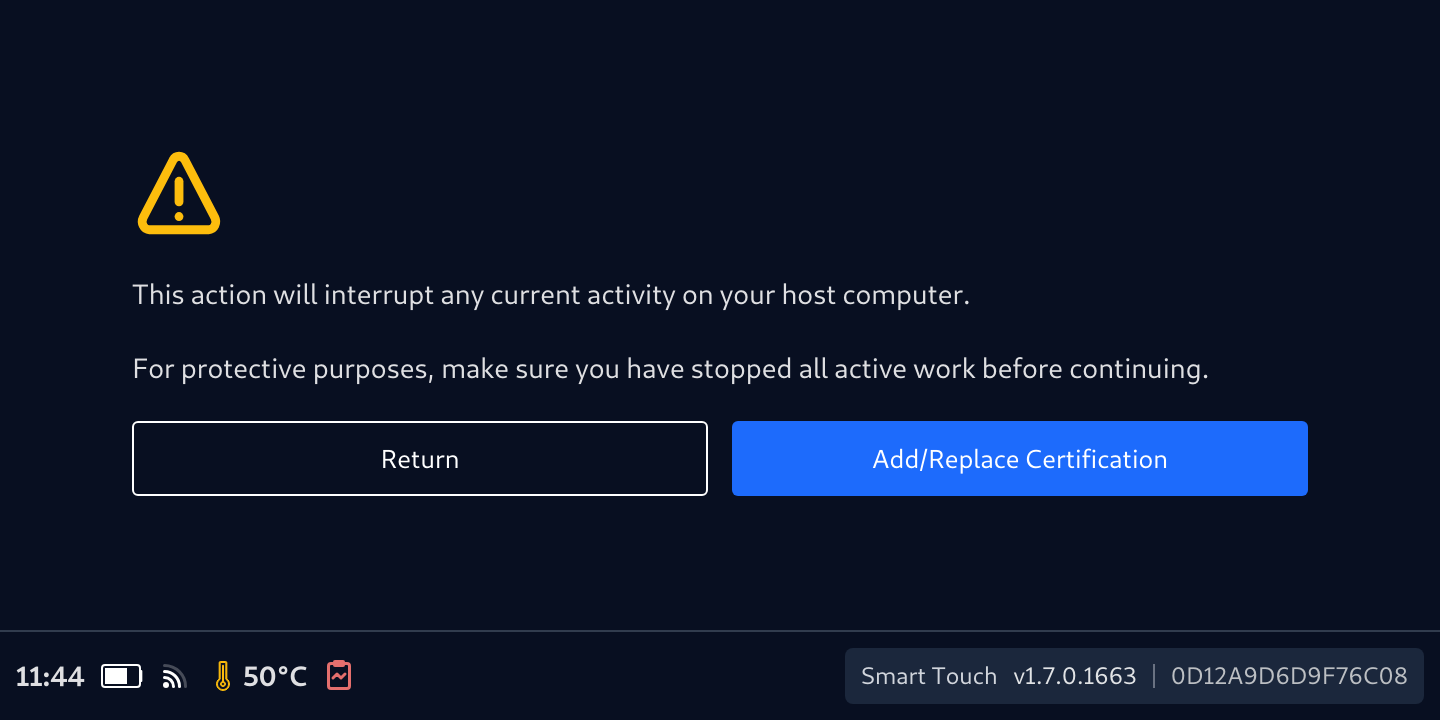Screen dimensions: 1440x720
Task: Confirm with Add/Replace Certification button
Action: [x=1019, y=459]
